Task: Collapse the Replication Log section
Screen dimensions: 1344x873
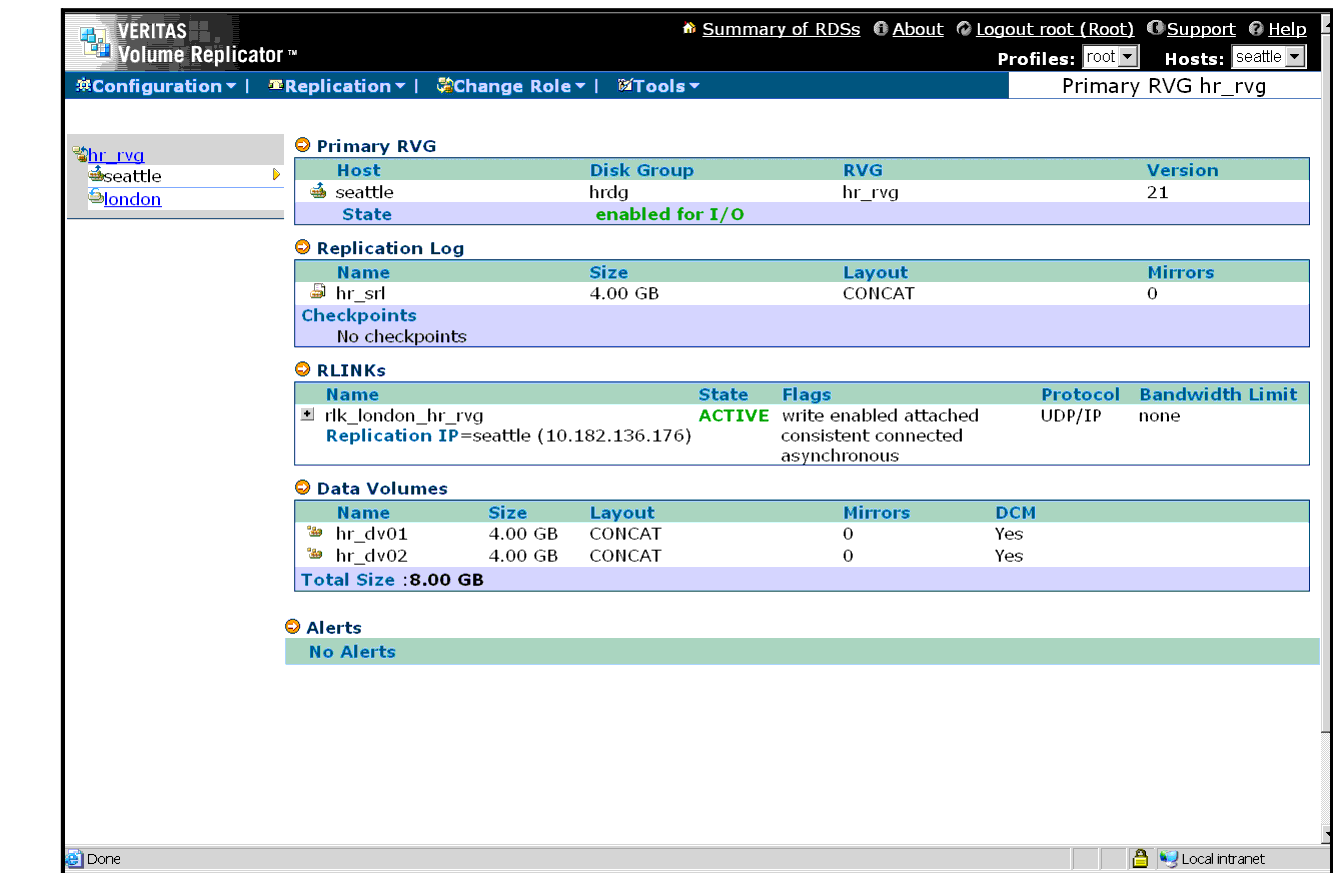Action: (303, 247)
